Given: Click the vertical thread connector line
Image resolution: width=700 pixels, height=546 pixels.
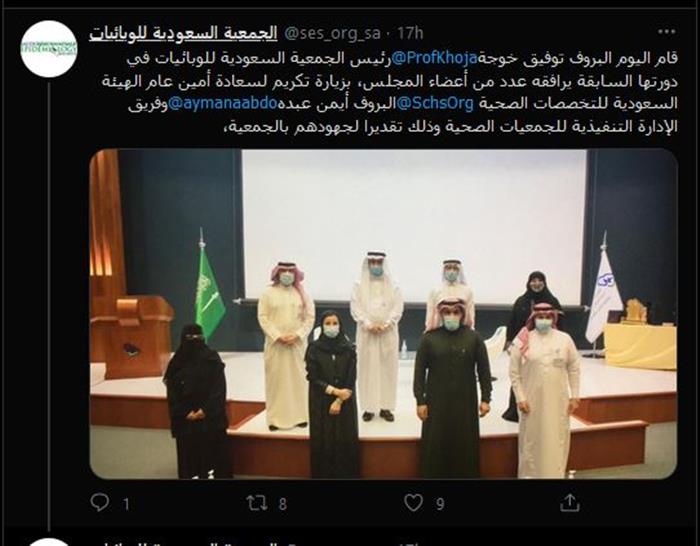Looking at the screenshot, I should [x=49, y=306].
